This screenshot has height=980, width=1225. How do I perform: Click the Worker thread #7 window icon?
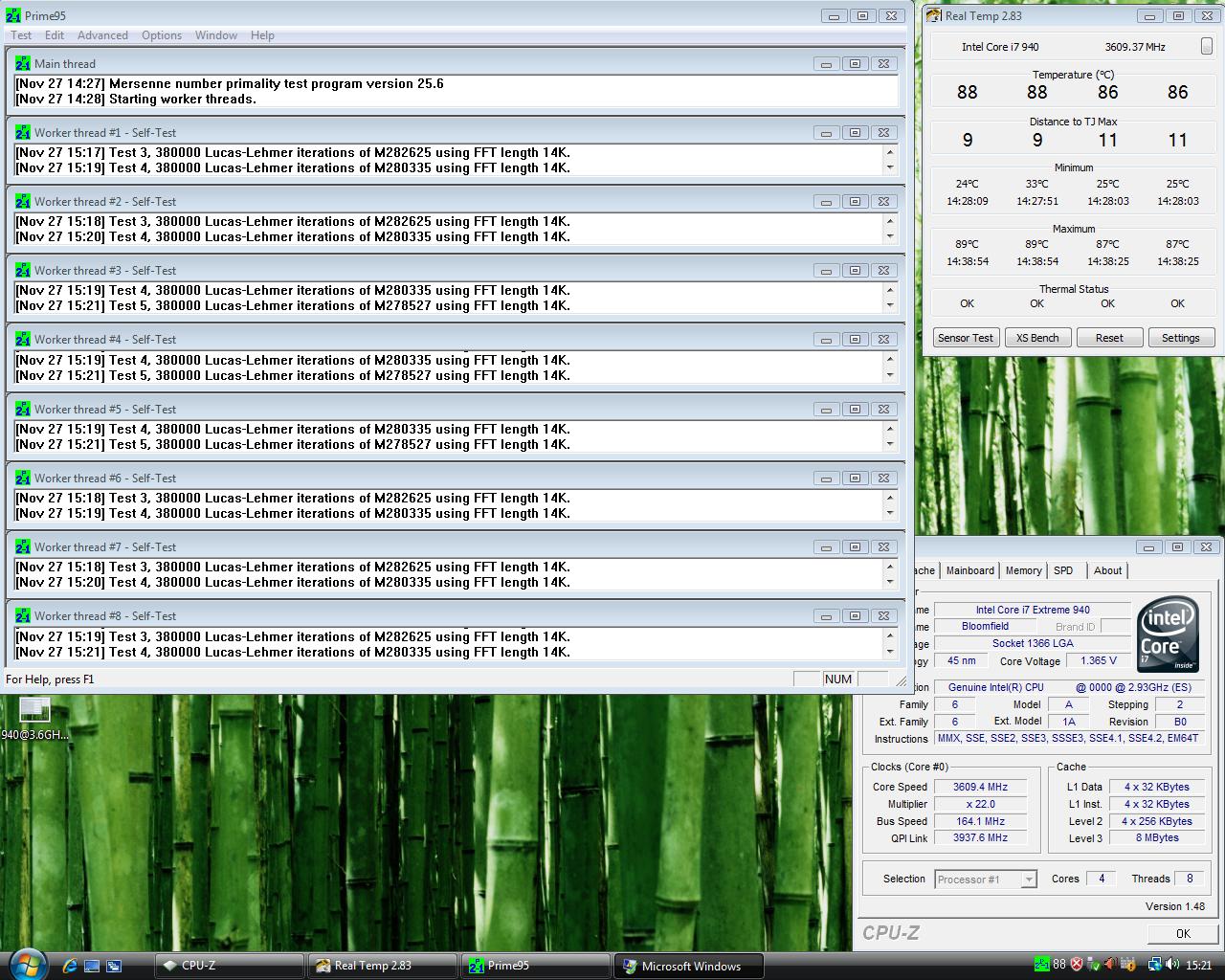click(x=23, y=547)
